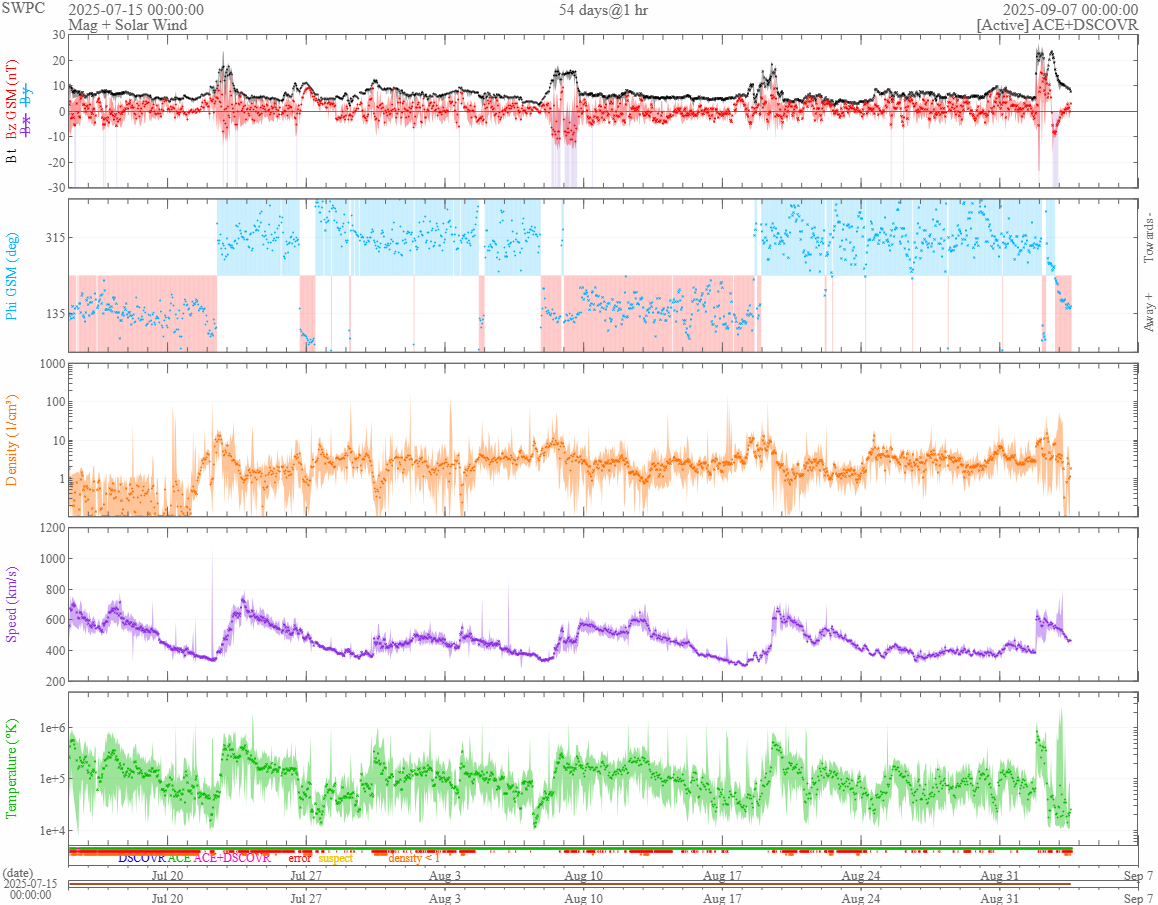The image size is (1158, 905).
Task: Click the Phi GSM (deg) axis label
Action: [12, 275]
